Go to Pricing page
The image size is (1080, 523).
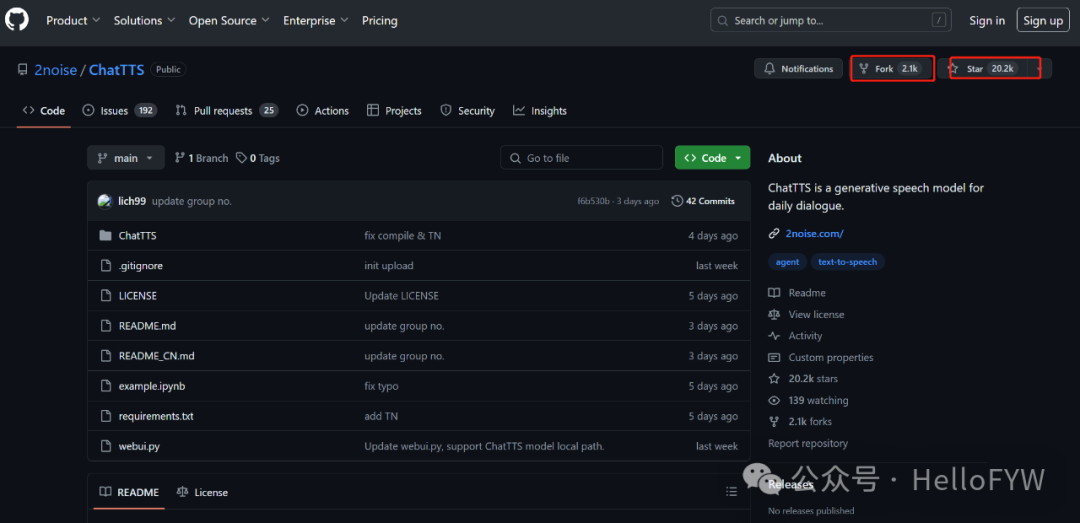click(380, 21)
